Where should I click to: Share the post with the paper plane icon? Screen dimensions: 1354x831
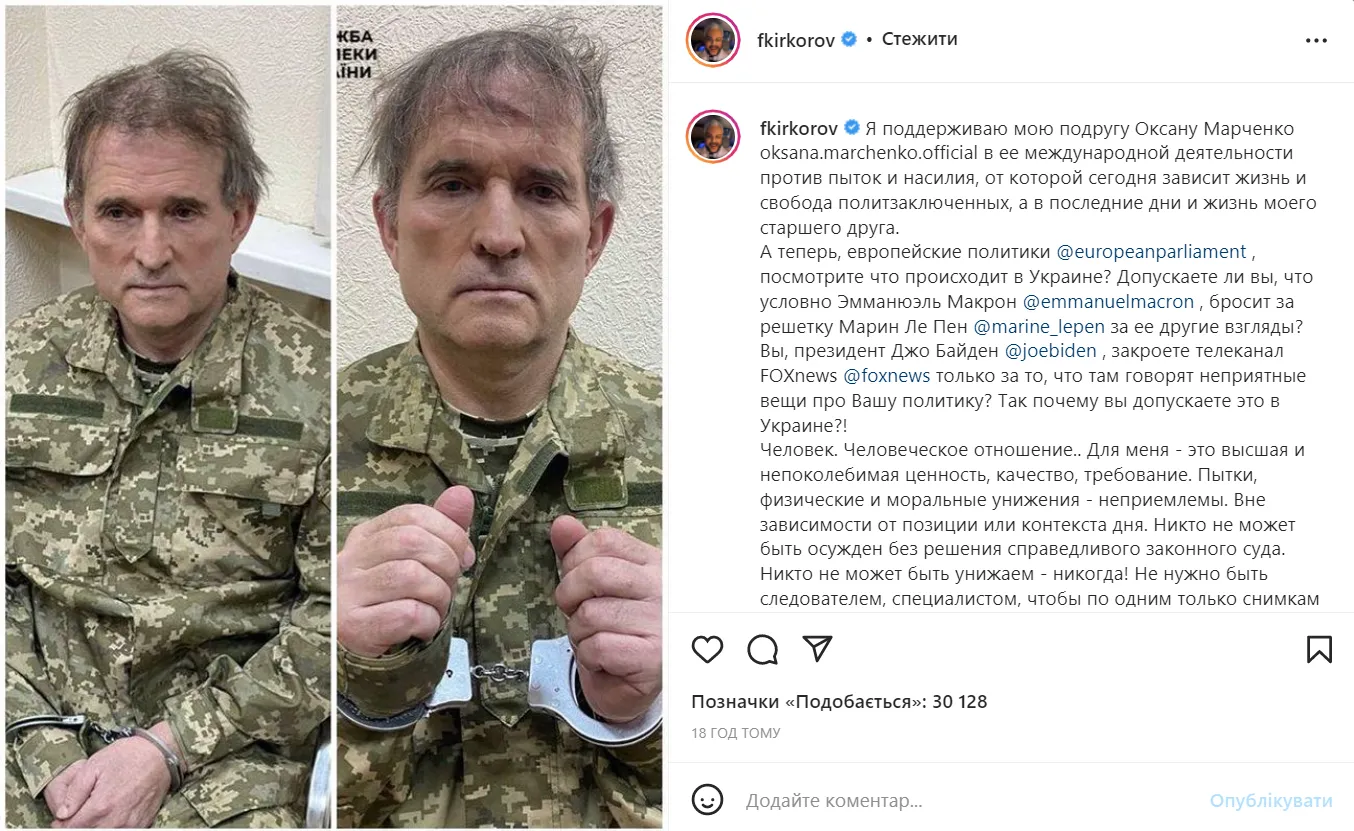pos(818,649)
